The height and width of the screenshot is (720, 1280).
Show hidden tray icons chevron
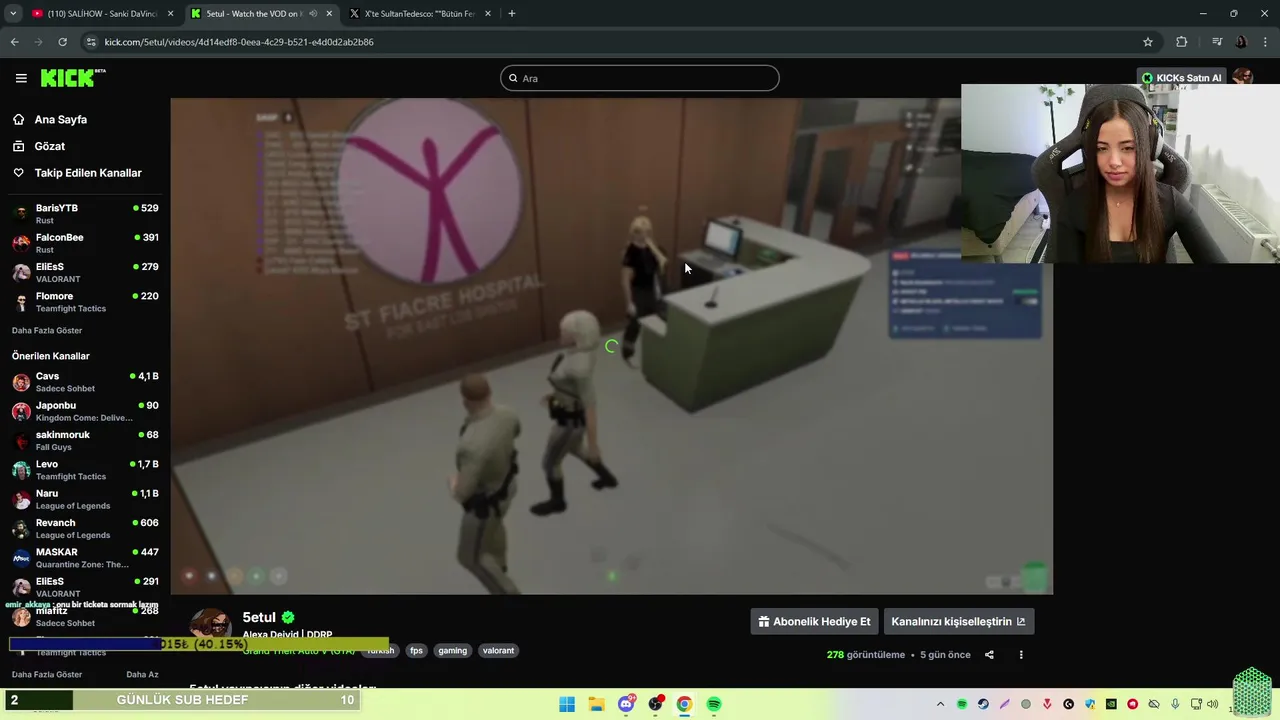click(940, 704)
